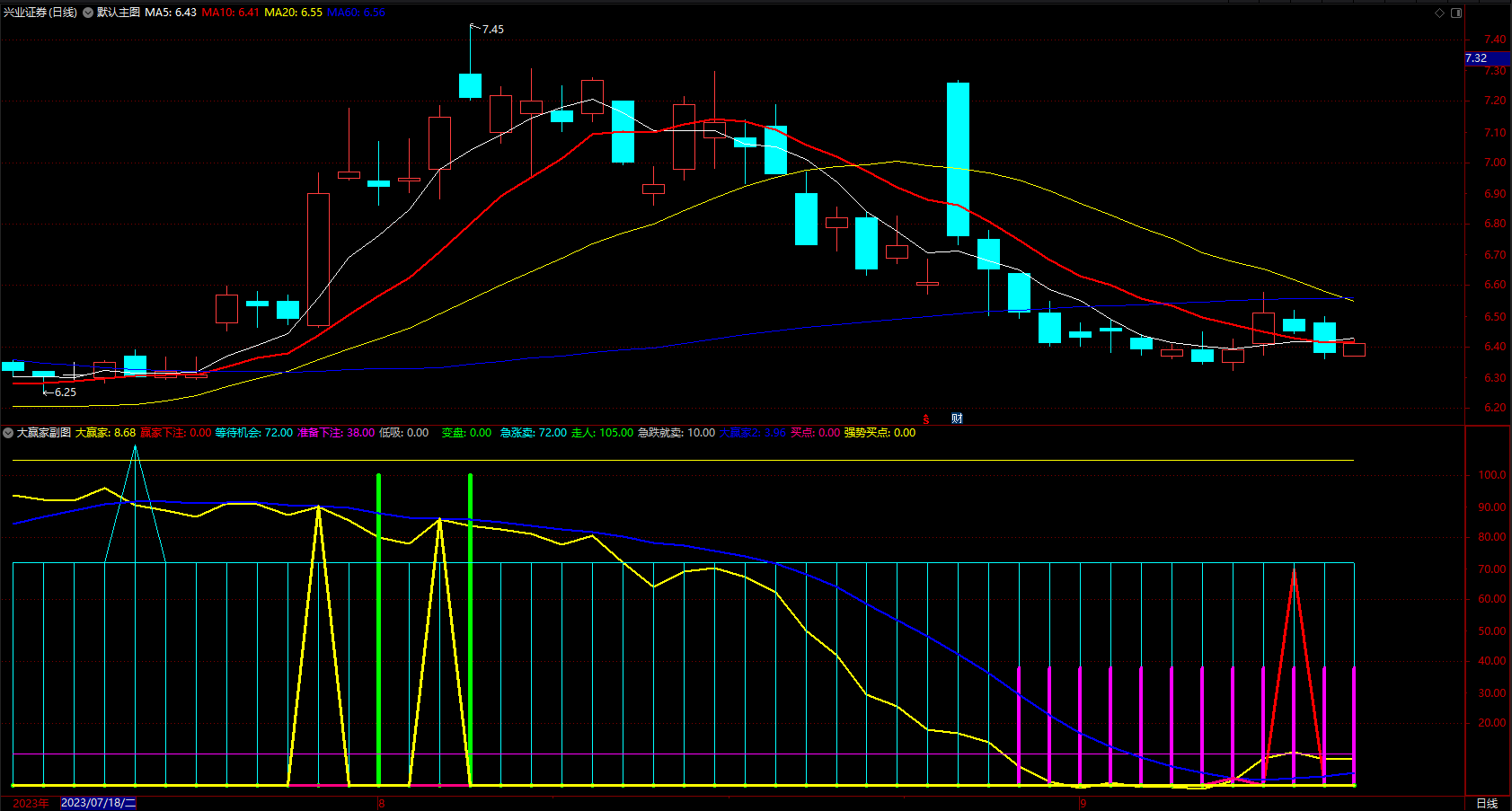The image size is (1512, 811).
Task: Click the red MA10: 6.41 label
Action: (230, 13)
